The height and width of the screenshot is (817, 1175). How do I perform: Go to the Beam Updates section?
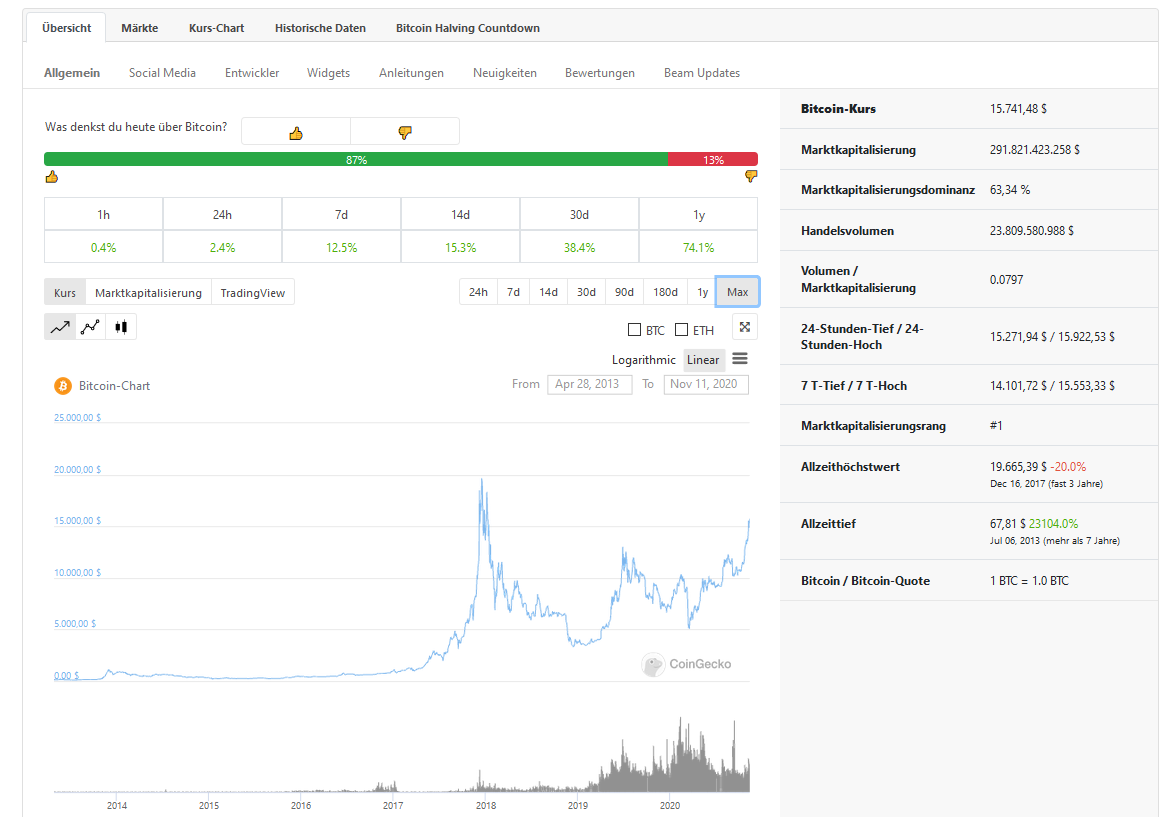702,73
